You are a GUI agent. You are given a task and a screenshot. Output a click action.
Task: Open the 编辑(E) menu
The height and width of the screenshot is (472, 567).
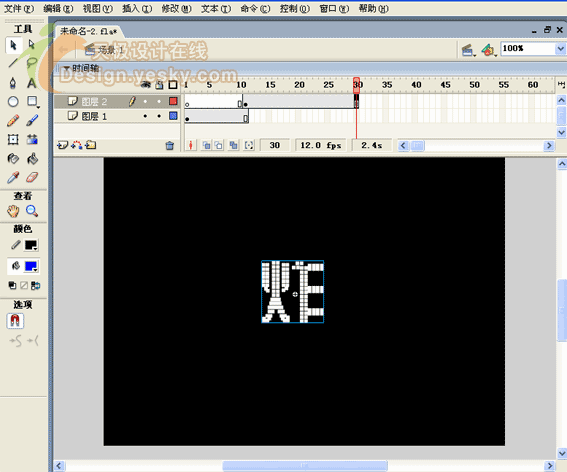[x=58, y=8]
